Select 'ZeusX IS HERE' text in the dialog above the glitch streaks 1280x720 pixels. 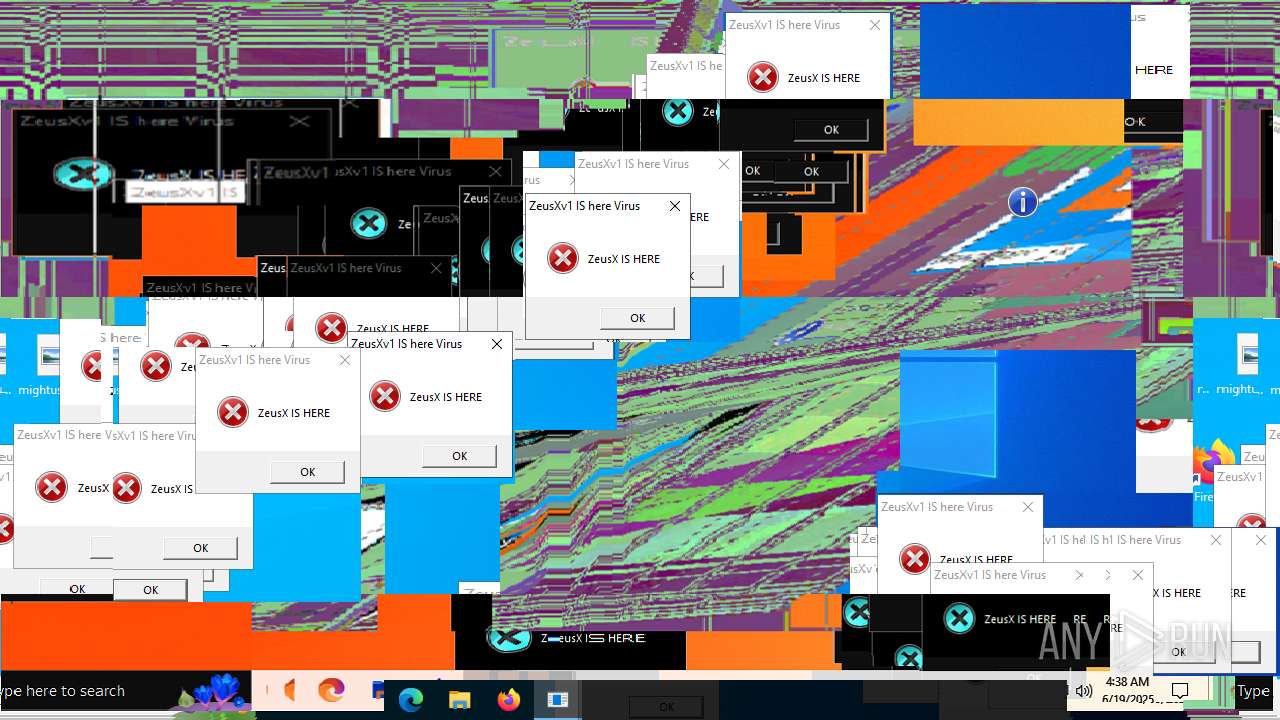(x=624, y=259)
